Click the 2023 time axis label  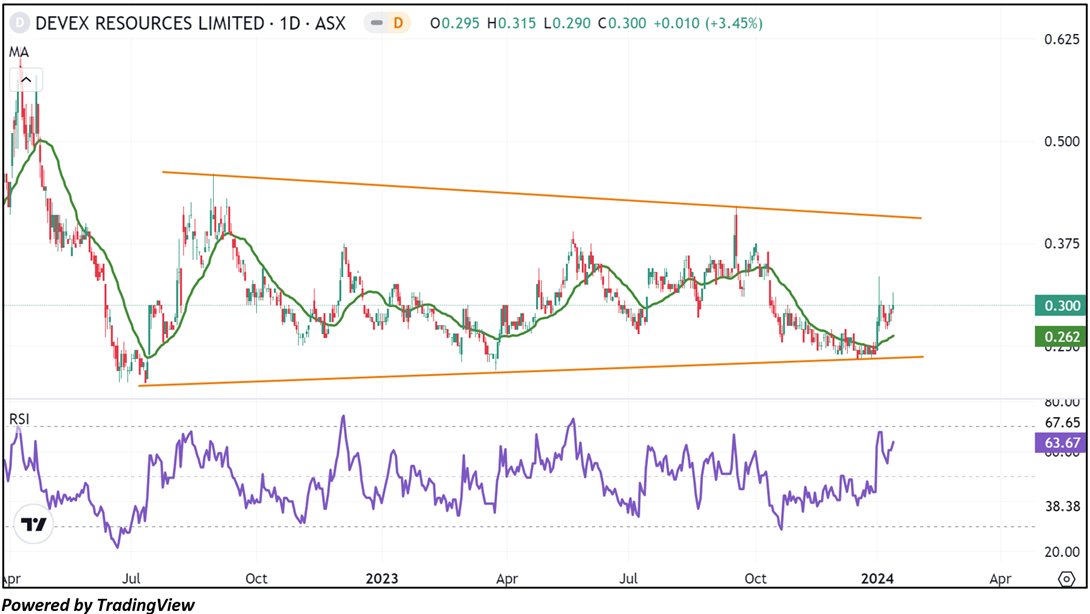point(382,578)
